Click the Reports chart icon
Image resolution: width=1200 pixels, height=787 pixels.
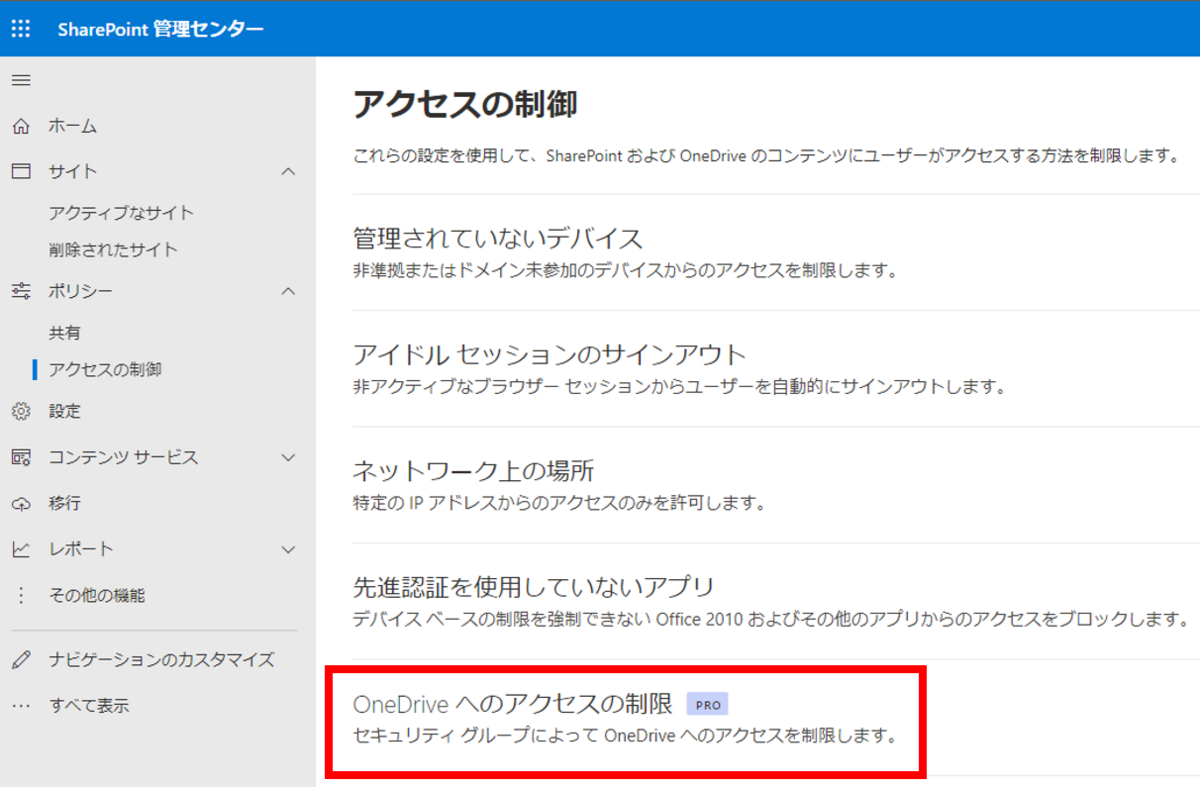(21, 549)
